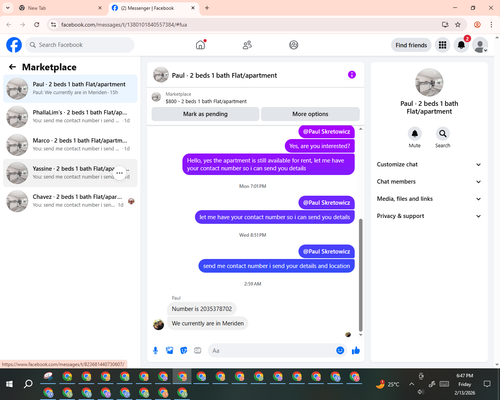Image resolution: width=500 pixels, height=400 pixels.
Task: Close the New Tab tab
Action: [x=100, y=8]
